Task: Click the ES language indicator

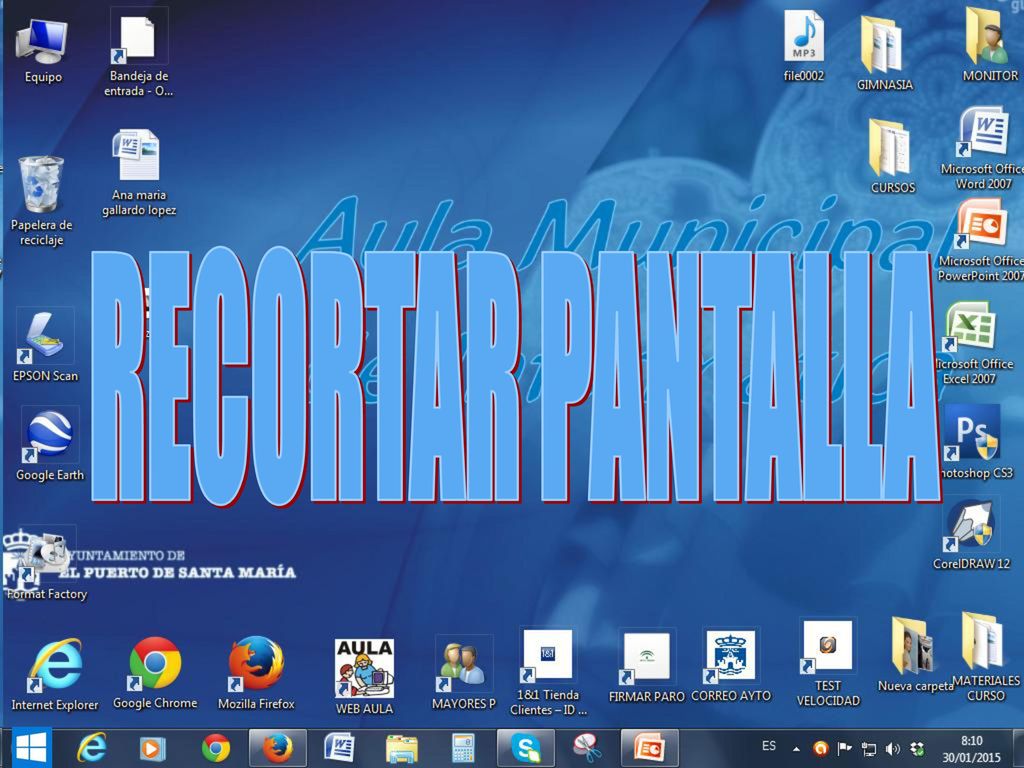Action: coord(769,746)
